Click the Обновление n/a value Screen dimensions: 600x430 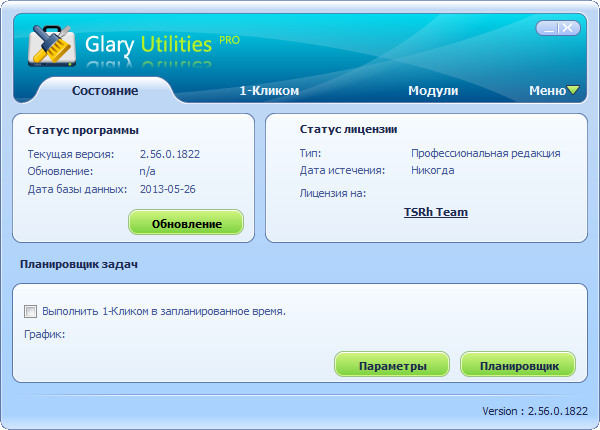click(147, 171)
